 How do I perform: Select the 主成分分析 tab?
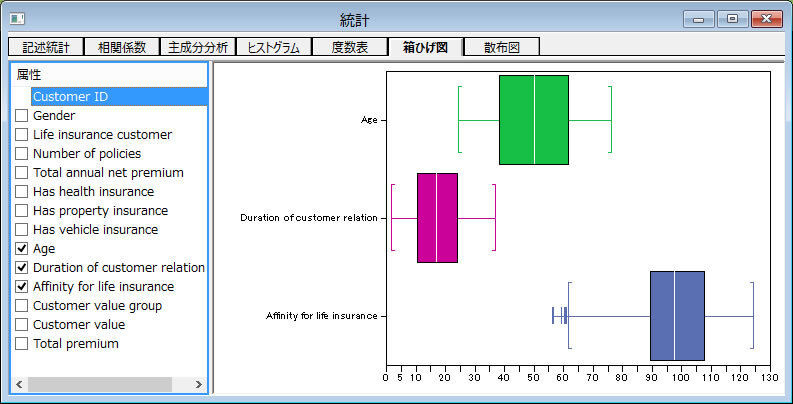(x=198, y=47)
